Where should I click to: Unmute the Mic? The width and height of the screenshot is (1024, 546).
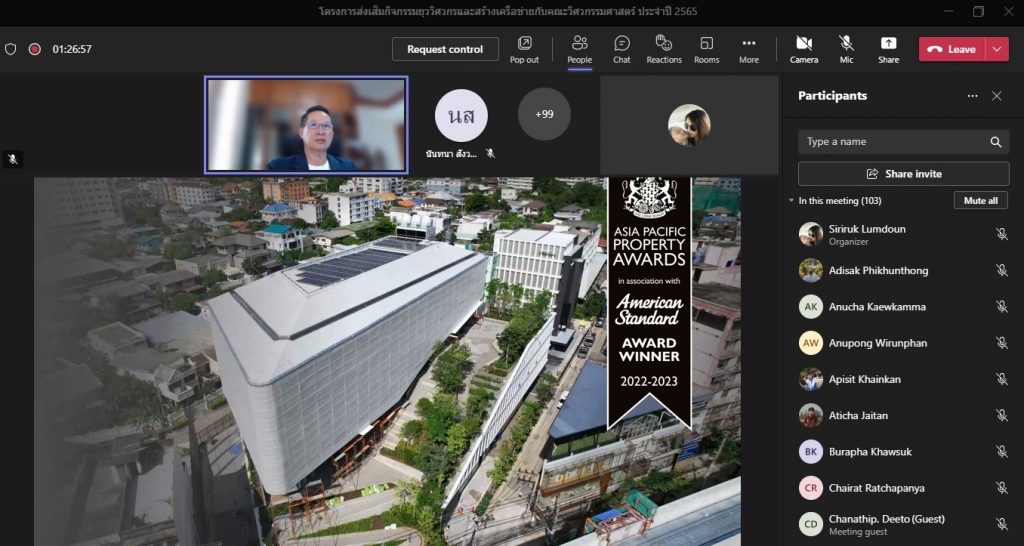(x=846, y=49)
